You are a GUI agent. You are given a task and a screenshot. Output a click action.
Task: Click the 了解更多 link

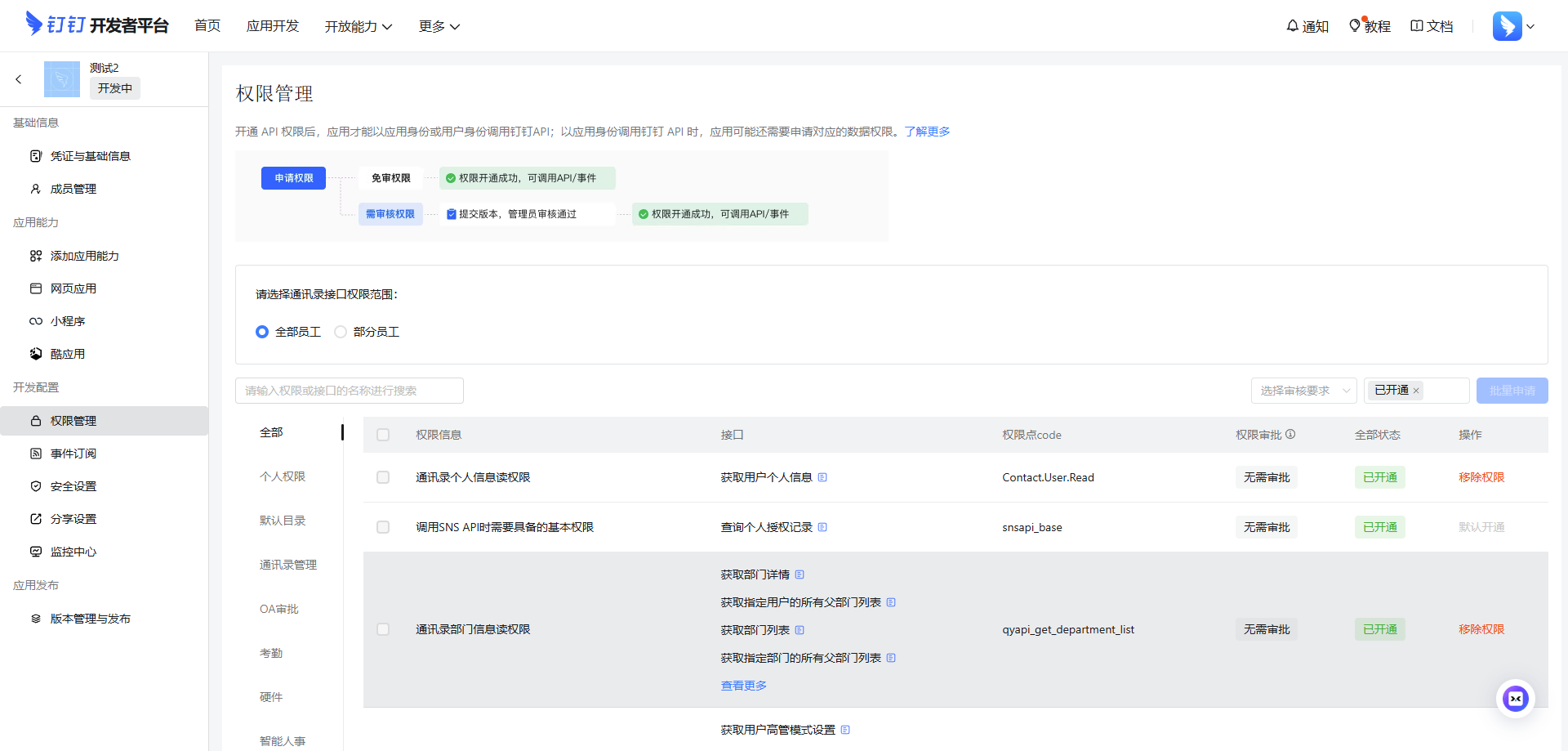click(x=927, y=132)
